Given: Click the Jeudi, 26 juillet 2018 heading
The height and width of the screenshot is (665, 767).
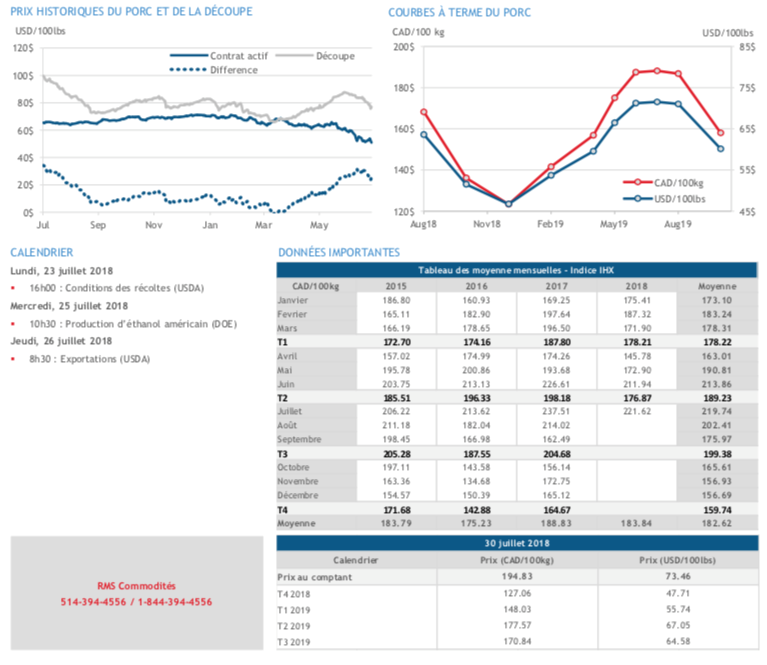Looking at the screenshot, I should [x=61, y=341].
